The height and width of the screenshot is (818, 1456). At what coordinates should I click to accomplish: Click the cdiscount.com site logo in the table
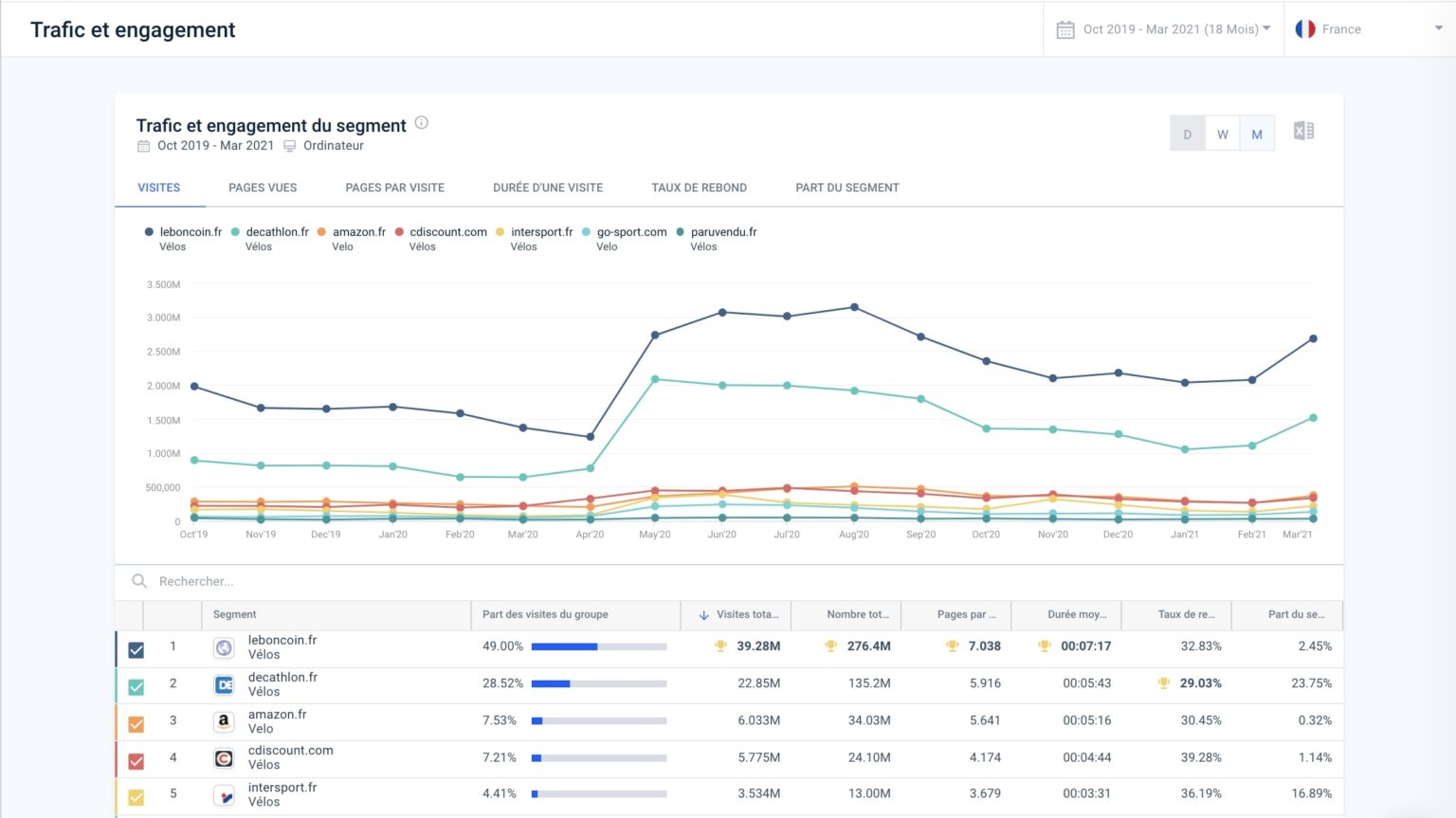[224, 758]
